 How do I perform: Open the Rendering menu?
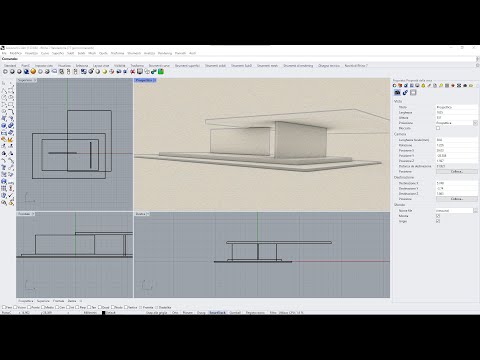(165, 53)
